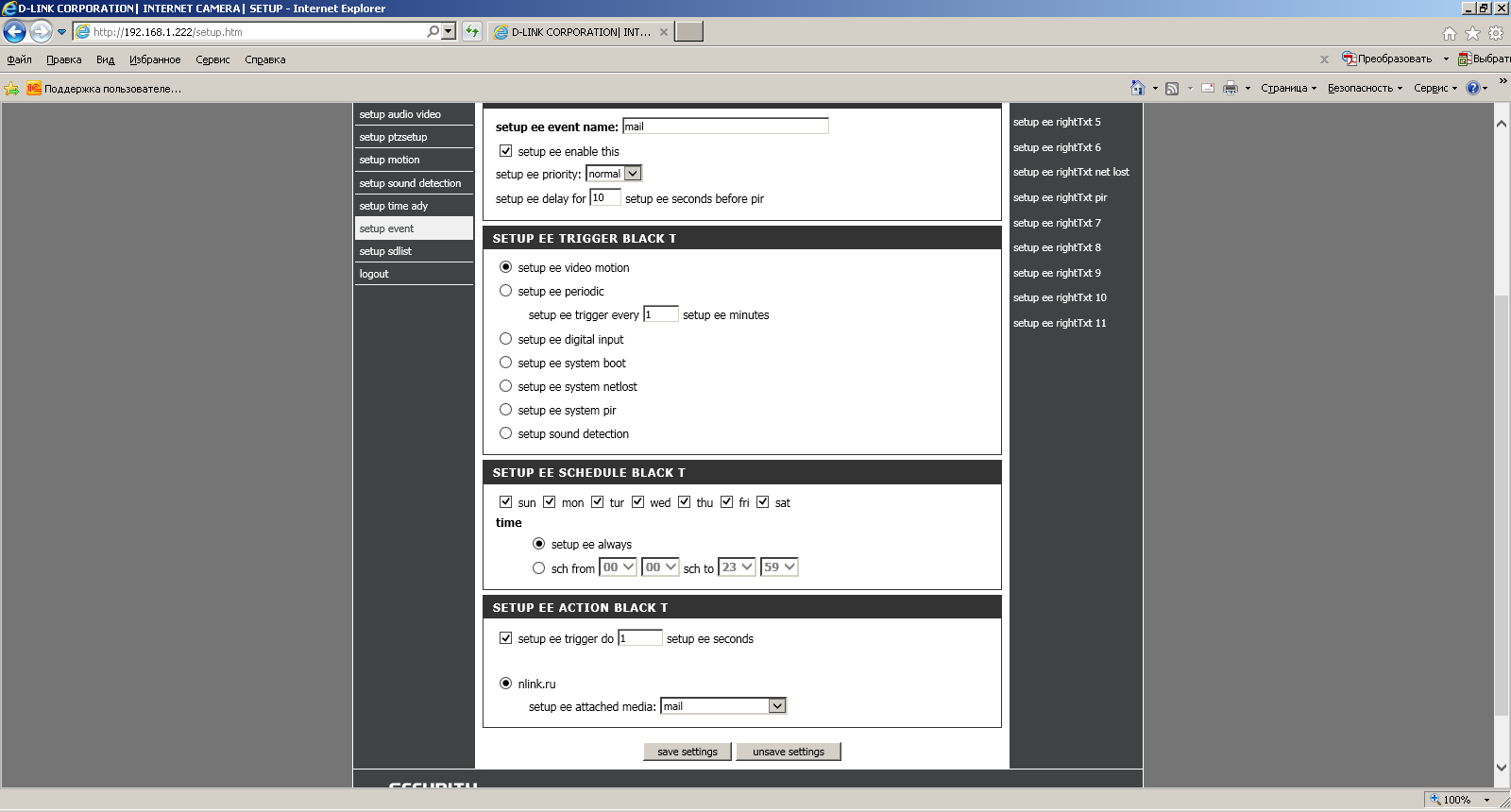
Task: Toggle the wed schedule checkbox
Action: tap(638, 502)
